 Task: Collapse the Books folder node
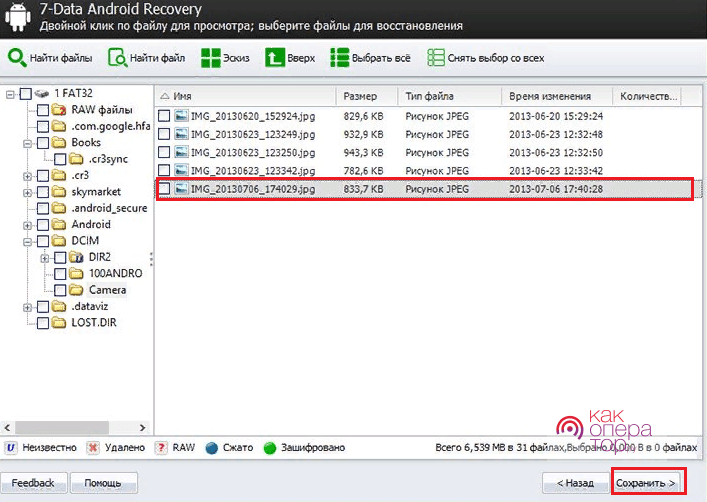(x=28, y=143)
